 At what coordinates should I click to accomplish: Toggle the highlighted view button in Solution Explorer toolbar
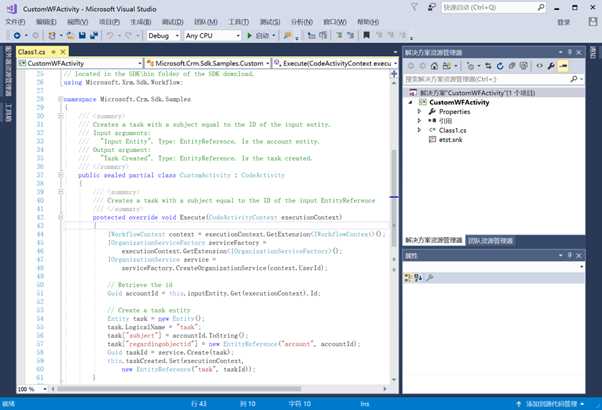coord(563,66)
